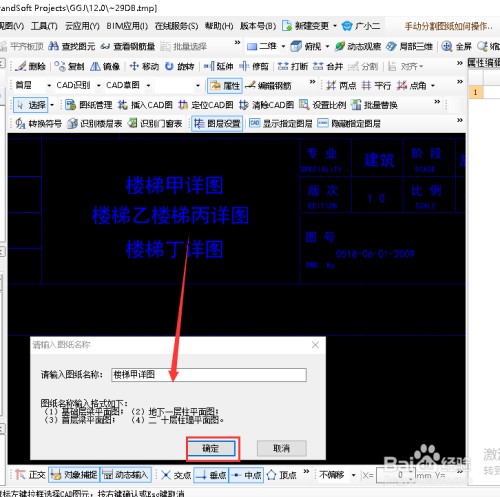Toggle 正交 ortho mode
This screenshot has width=500, height=497.
[30, 475]
